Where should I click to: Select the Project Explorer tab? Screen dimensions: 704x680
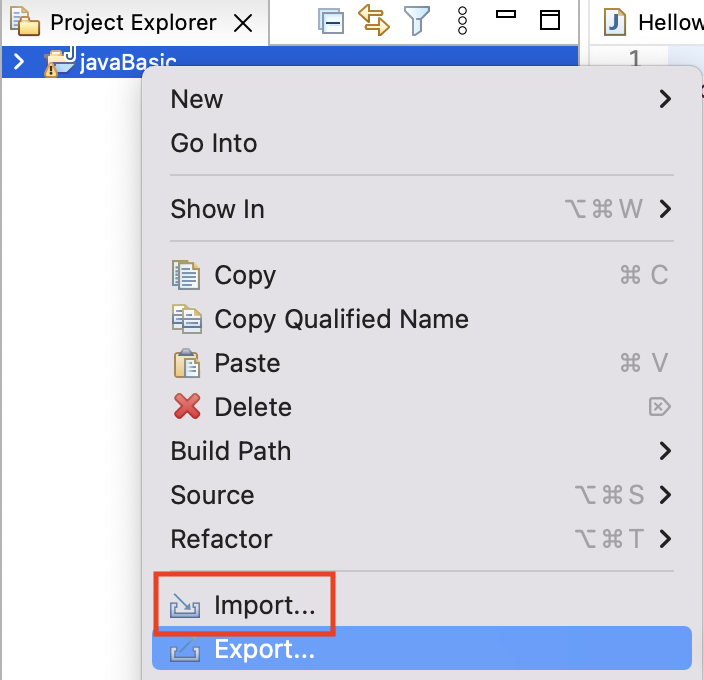pos(133,22)
